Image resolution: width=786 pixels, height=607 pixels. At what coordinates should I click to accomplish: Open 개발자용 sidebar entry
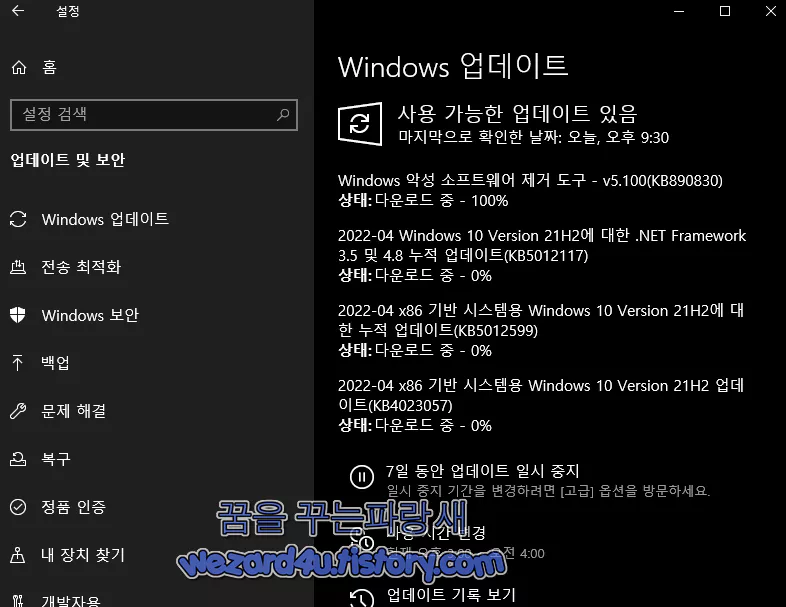tap(71, 600)
